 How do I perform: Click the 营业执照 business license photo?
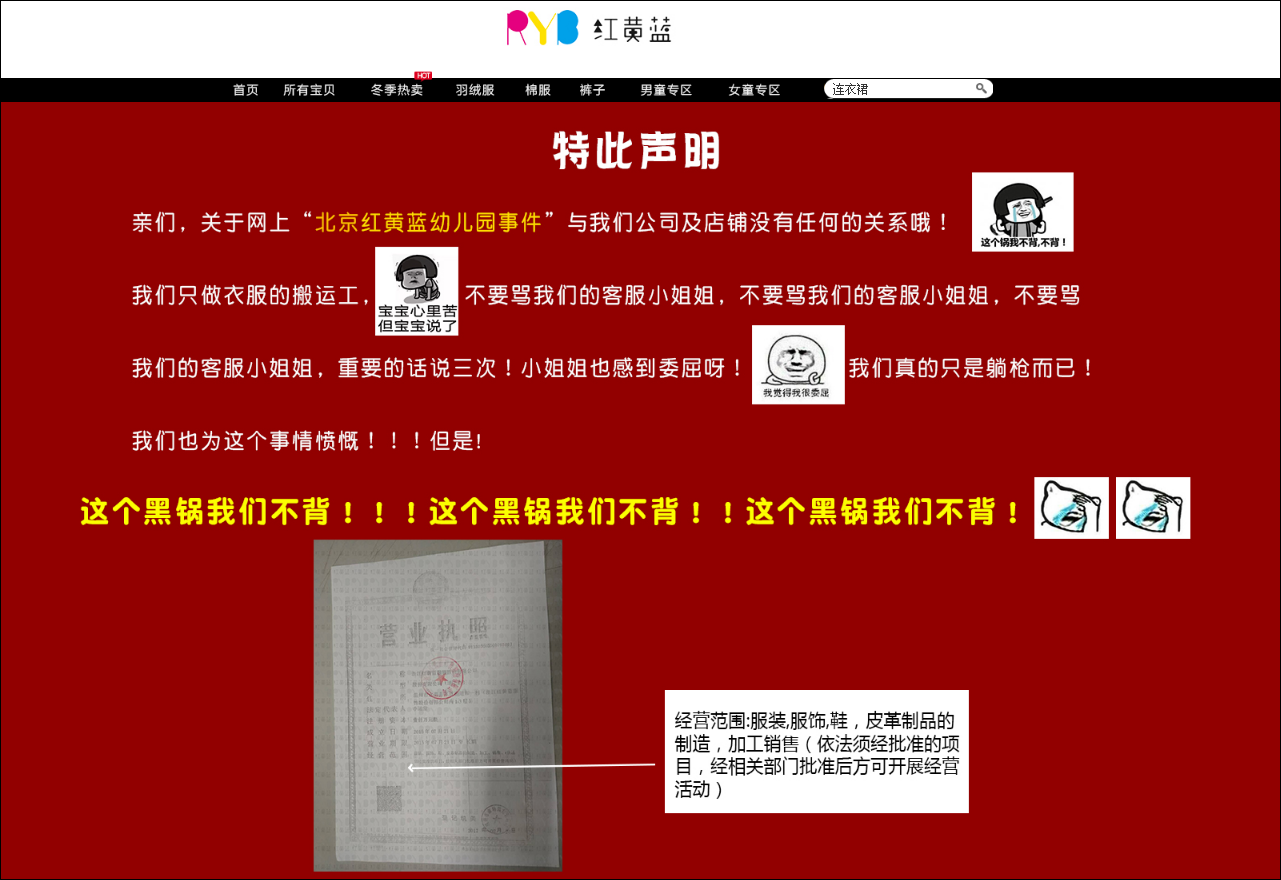click(438, 706)
